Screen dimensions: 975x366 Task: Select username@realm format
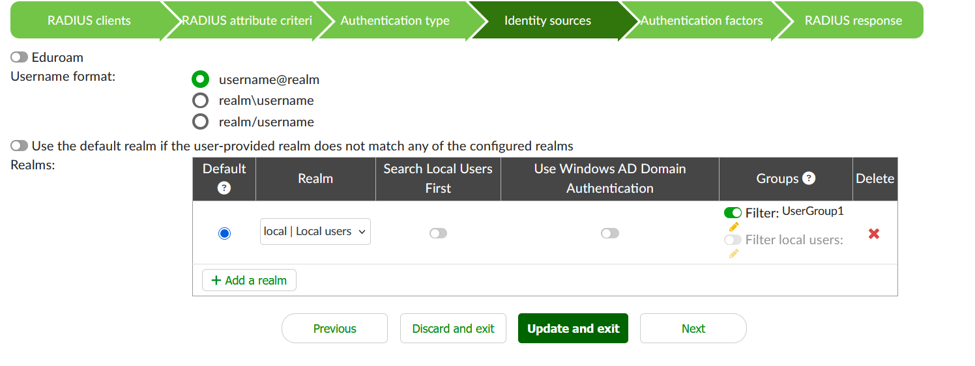[x=200, y=80]
